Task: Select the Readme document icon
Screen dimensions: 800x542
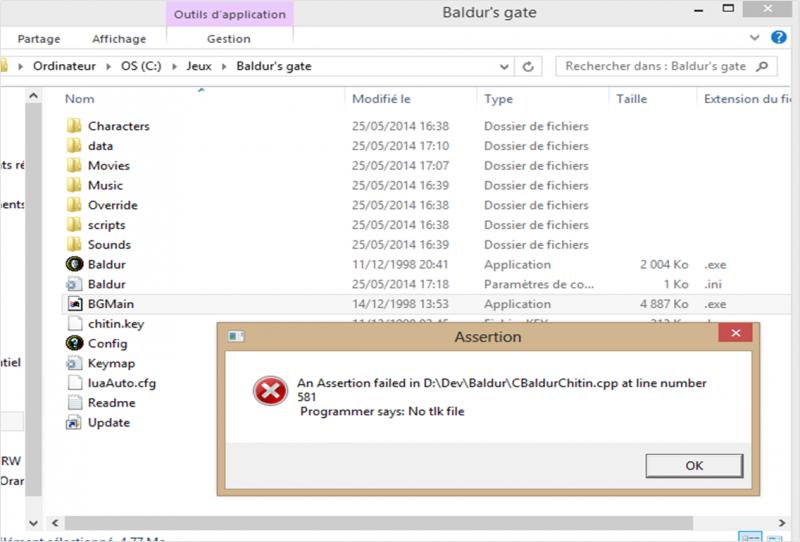Action: pyautogui.click(x=74, y=403)
